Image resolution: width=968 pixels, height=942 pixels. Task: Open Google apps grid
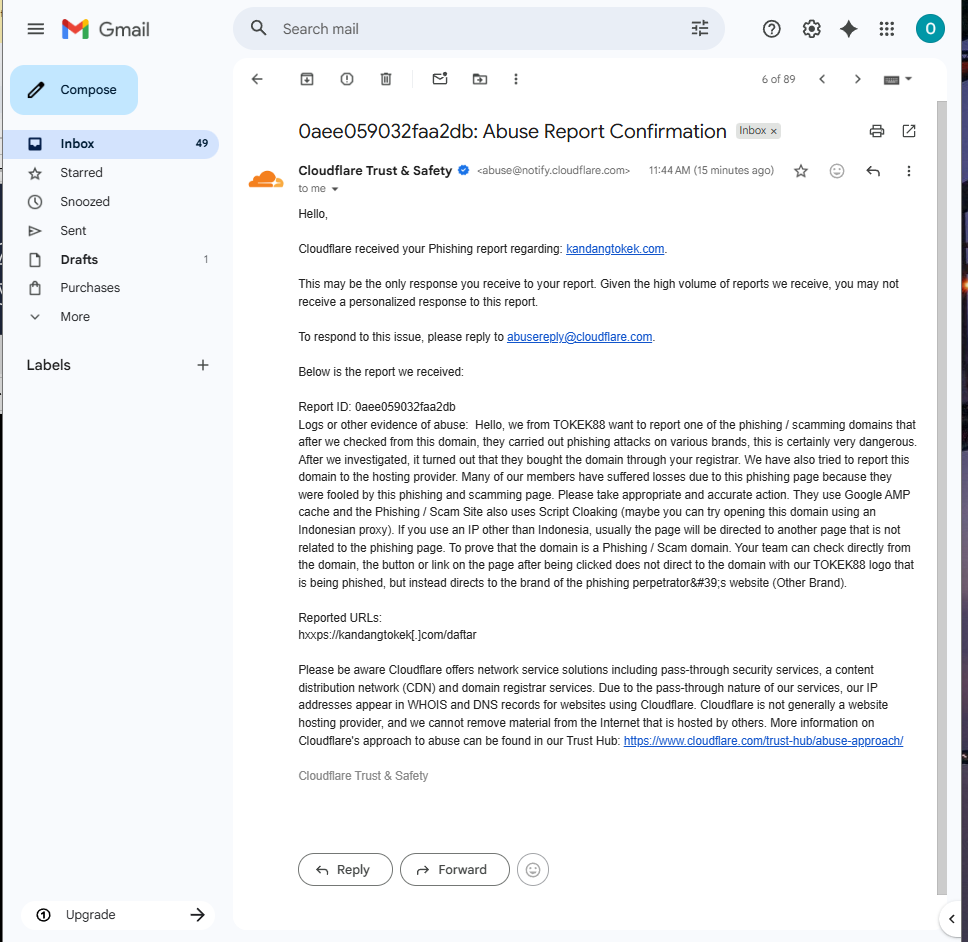(887, 29)
